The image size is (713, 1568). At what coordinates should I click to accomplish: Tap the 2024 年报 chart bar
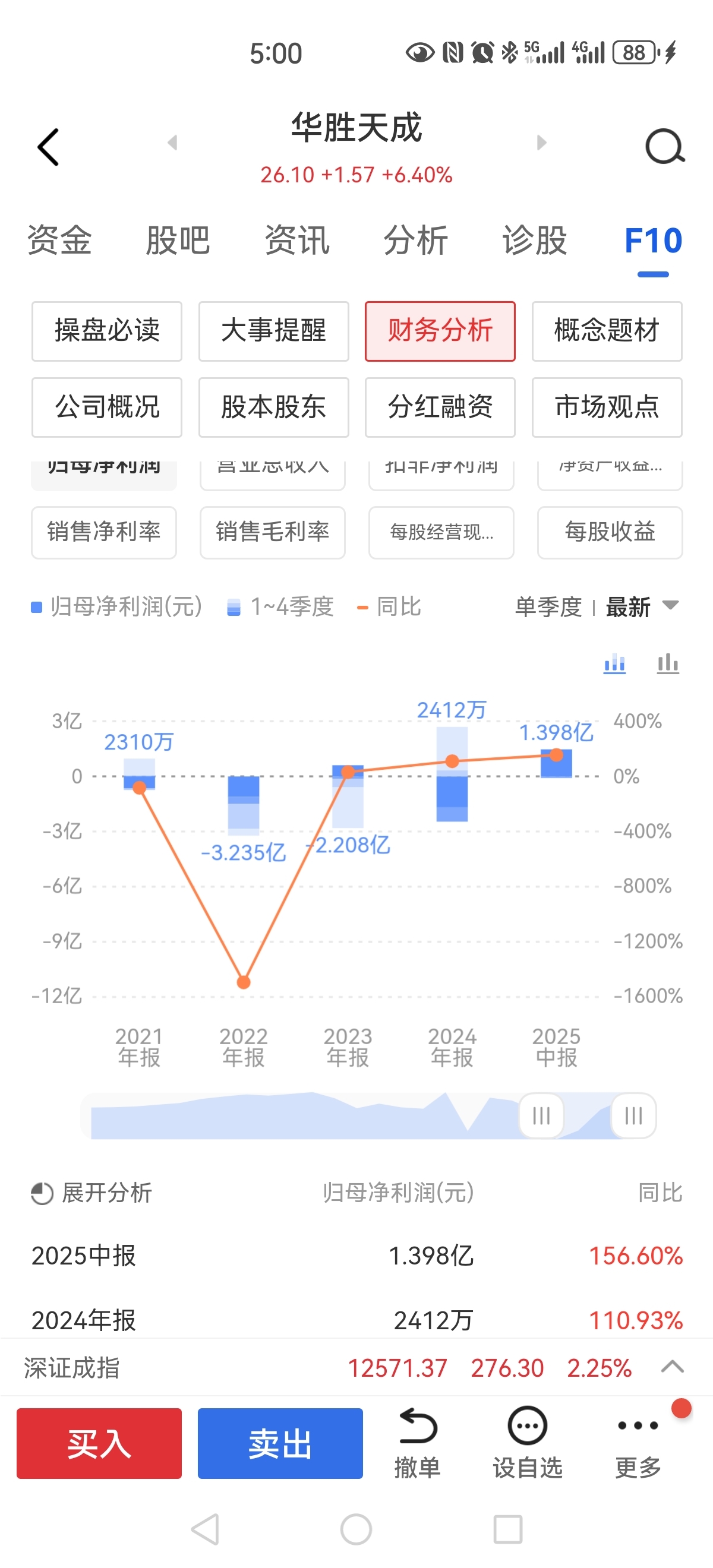pos(452,774)
